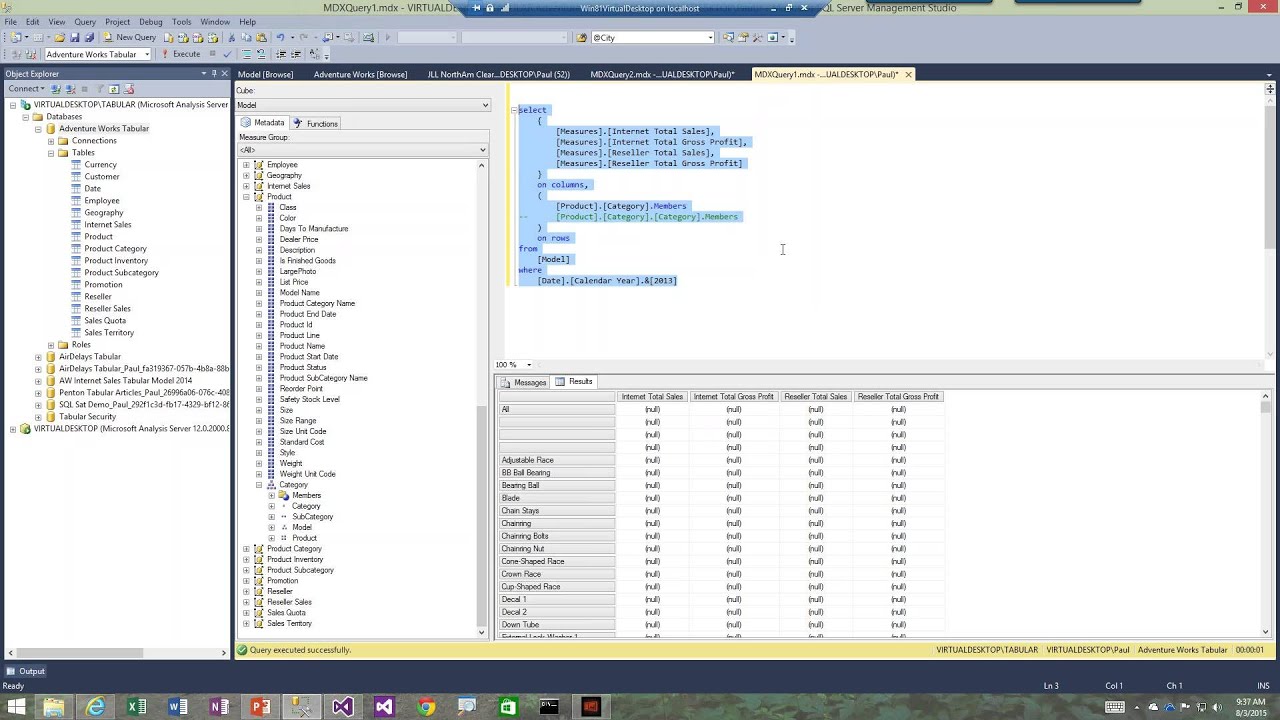Open the @City find combo box

tap(653, 37)
